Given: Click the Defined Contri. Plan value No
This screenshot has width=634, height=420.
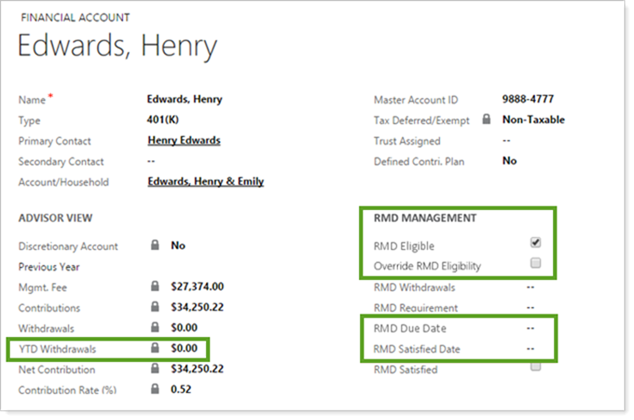Looking at the screenshot, I should coord(509,161).
